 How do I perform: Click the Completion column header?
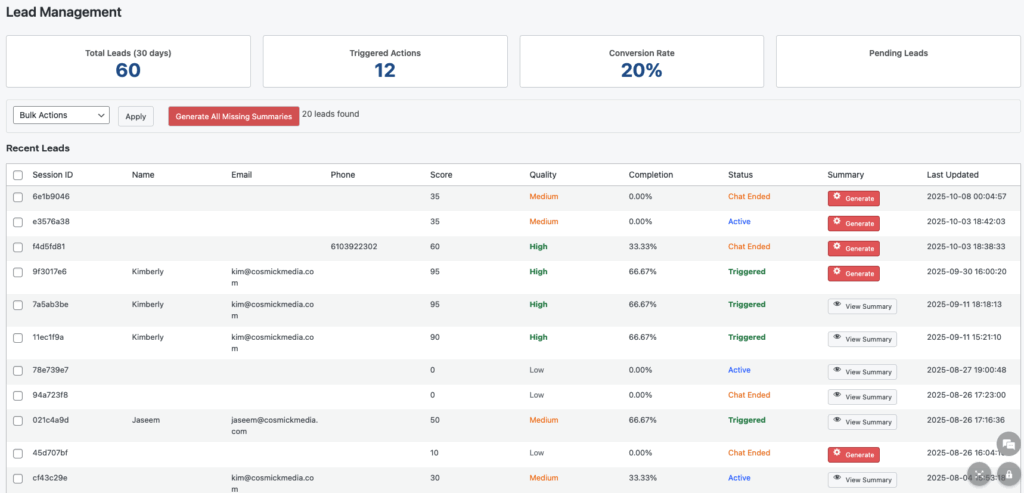tap(650, 175)
